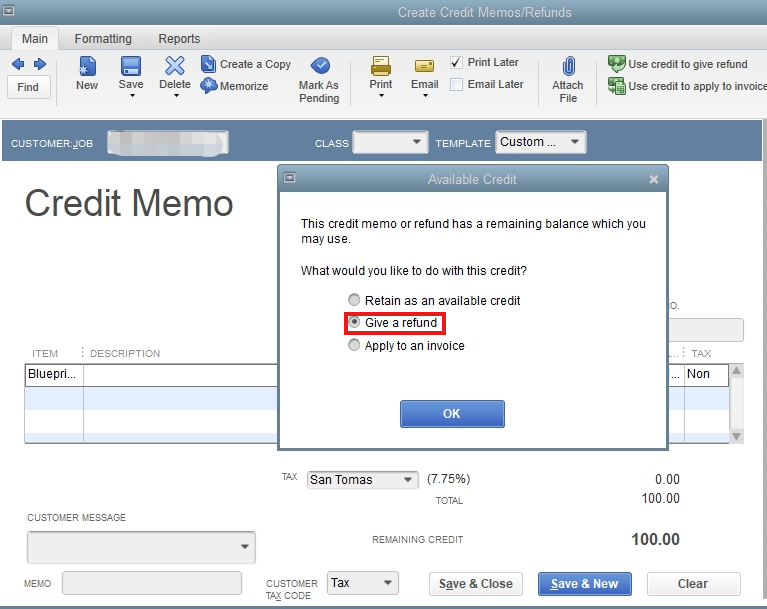The image size is (767, 609).
Task: Open the Print dropdown arrow
Action: point(382,95)
